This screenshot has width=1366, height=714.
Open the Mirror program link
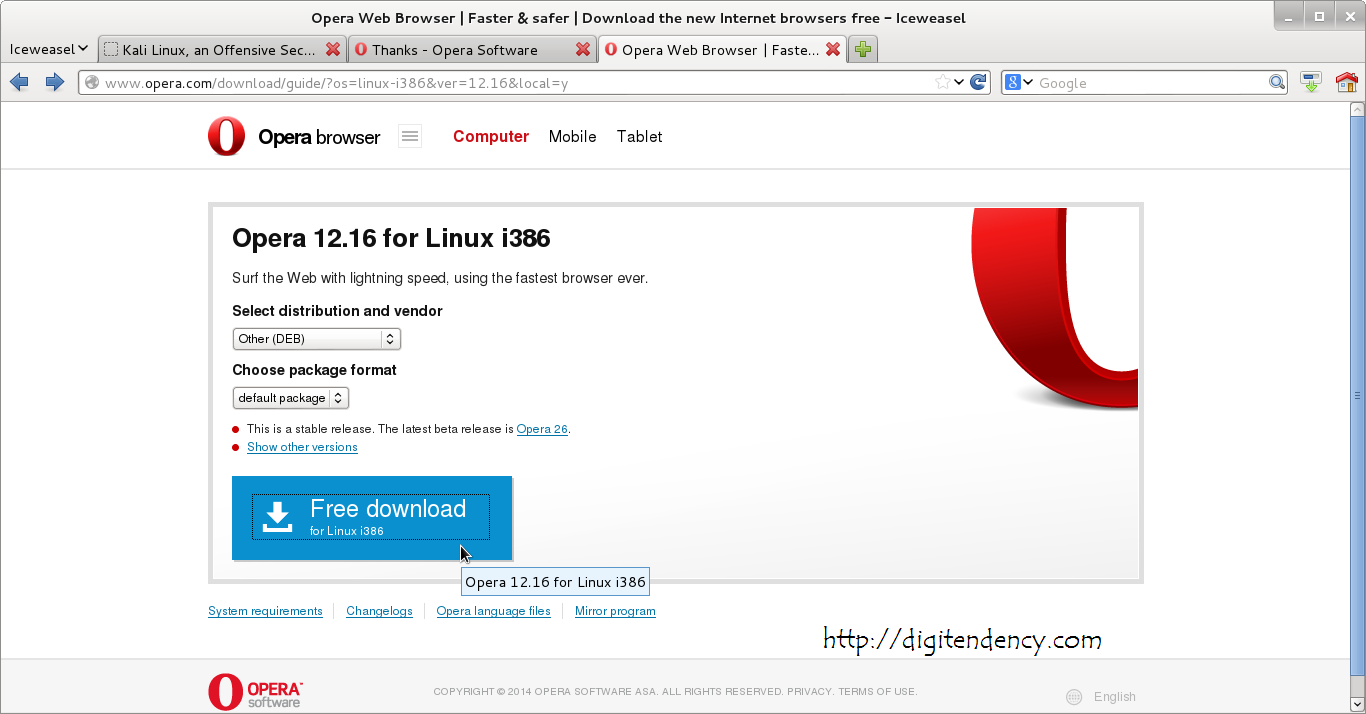coord(615,611)
